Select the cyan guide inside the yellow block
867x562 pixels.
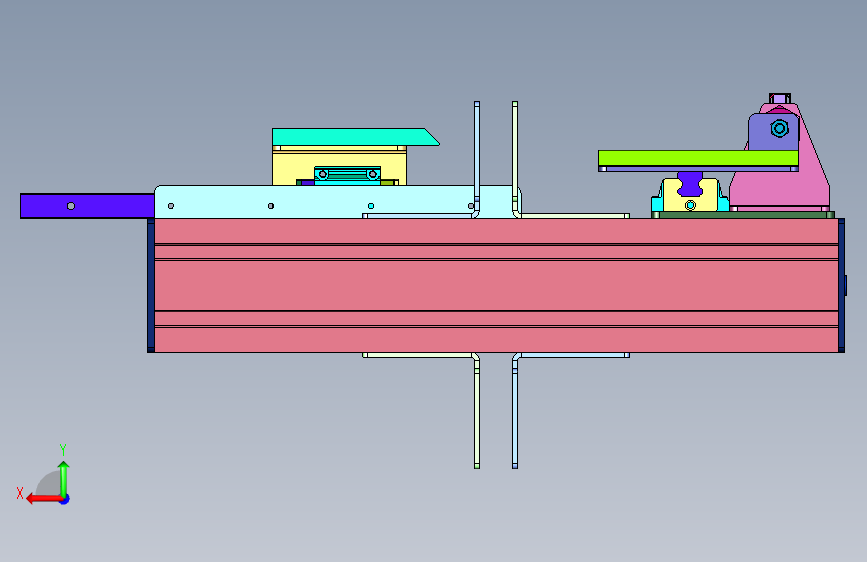click(347, 175)
